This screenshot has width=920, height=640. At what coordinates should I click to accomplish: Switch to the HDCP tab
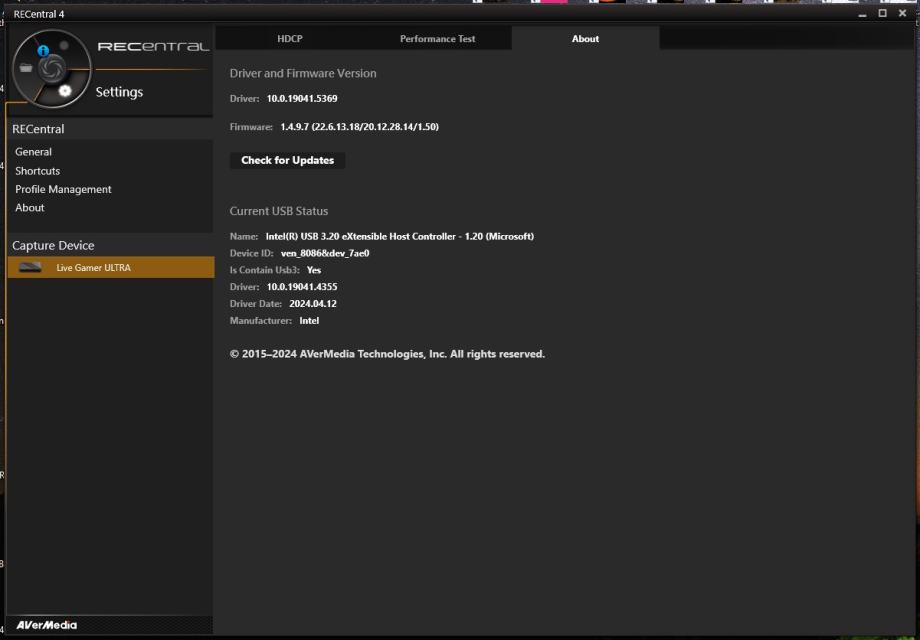290,39
